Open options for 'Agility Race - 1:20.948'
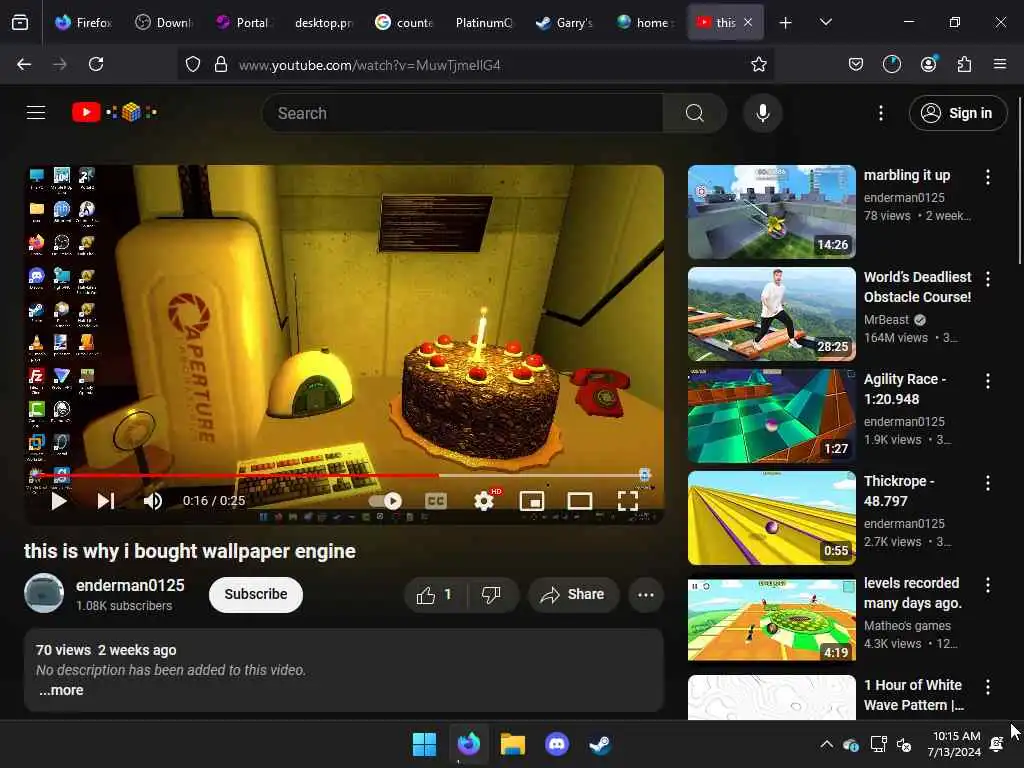This screenshot has height=768, width=1024. pyautogui.click(x=987, y=381)
